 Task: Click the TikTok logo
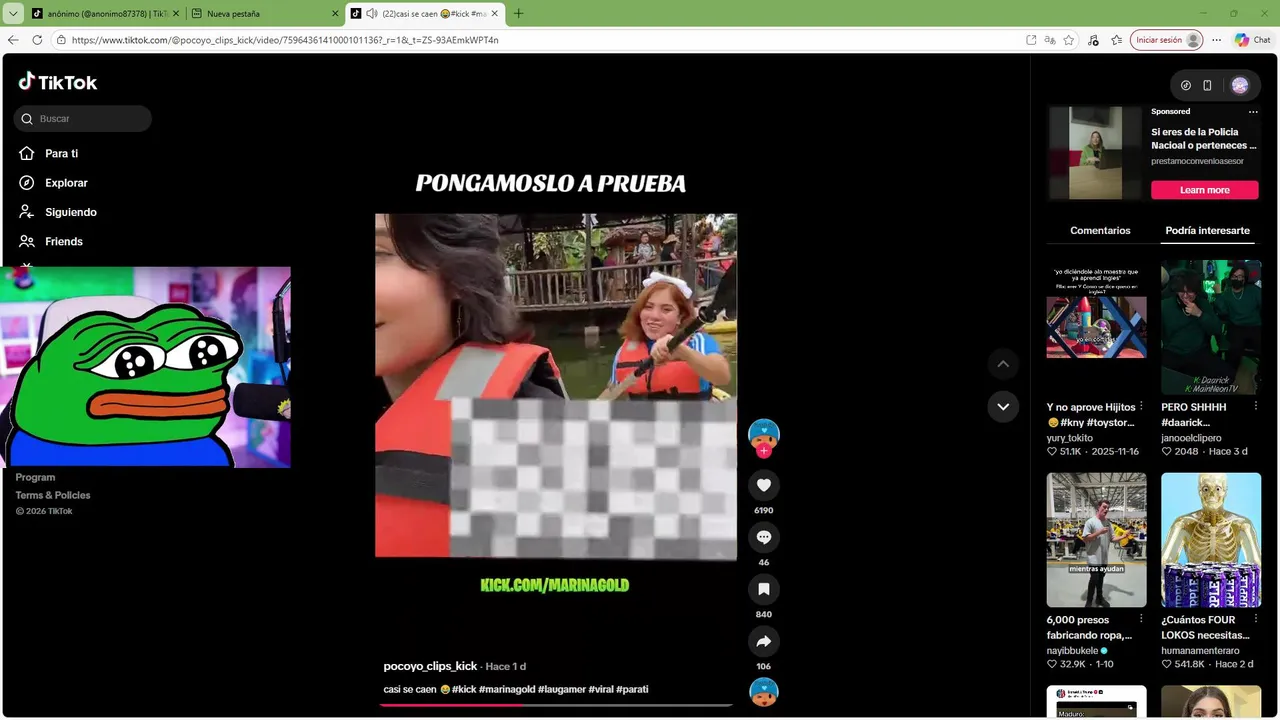point(58,82)
